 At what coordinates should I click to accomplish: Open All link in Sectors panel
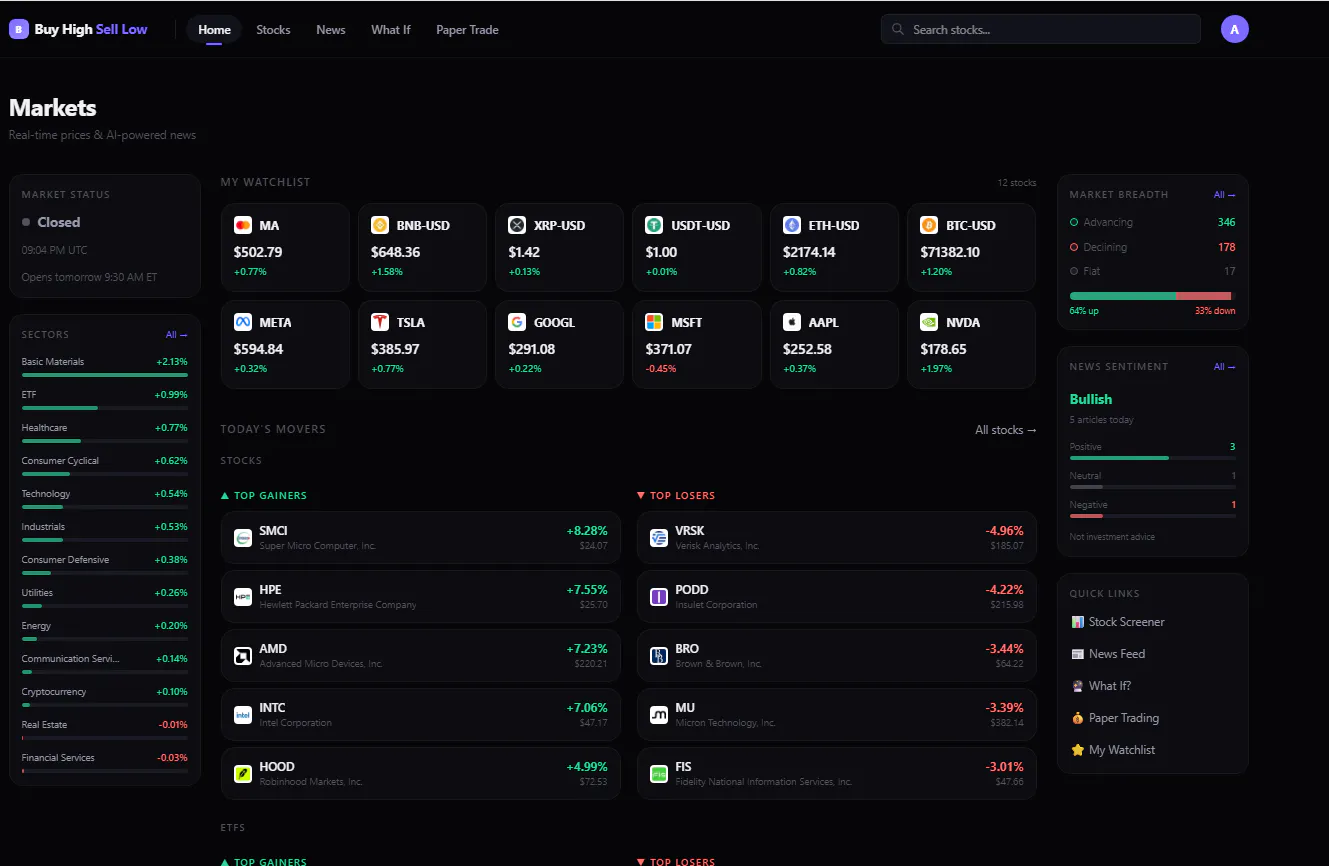(177, 335)
